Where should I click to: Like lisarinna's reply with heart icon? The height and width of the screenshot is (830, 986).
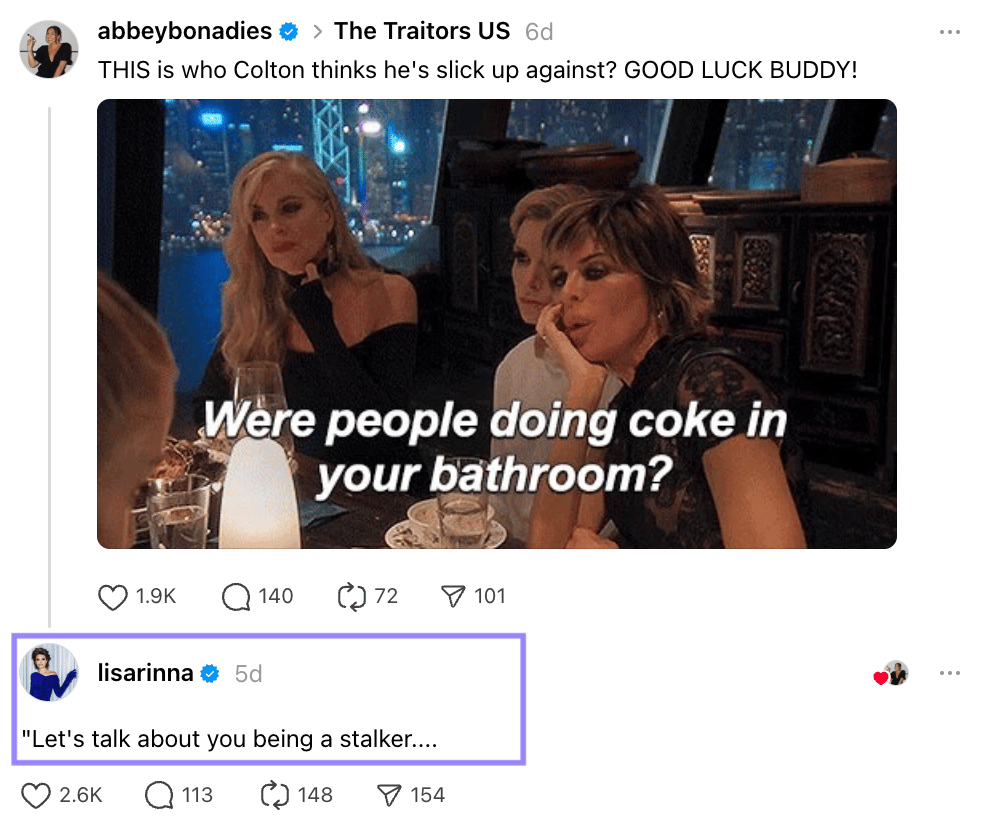coord(36,795)
